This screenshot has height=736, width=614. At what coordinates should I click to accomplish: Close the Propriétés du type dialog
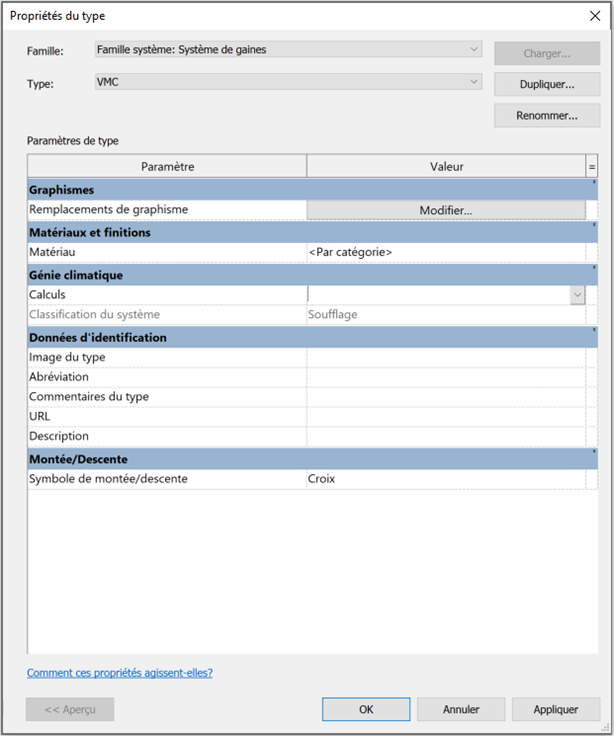594,16
